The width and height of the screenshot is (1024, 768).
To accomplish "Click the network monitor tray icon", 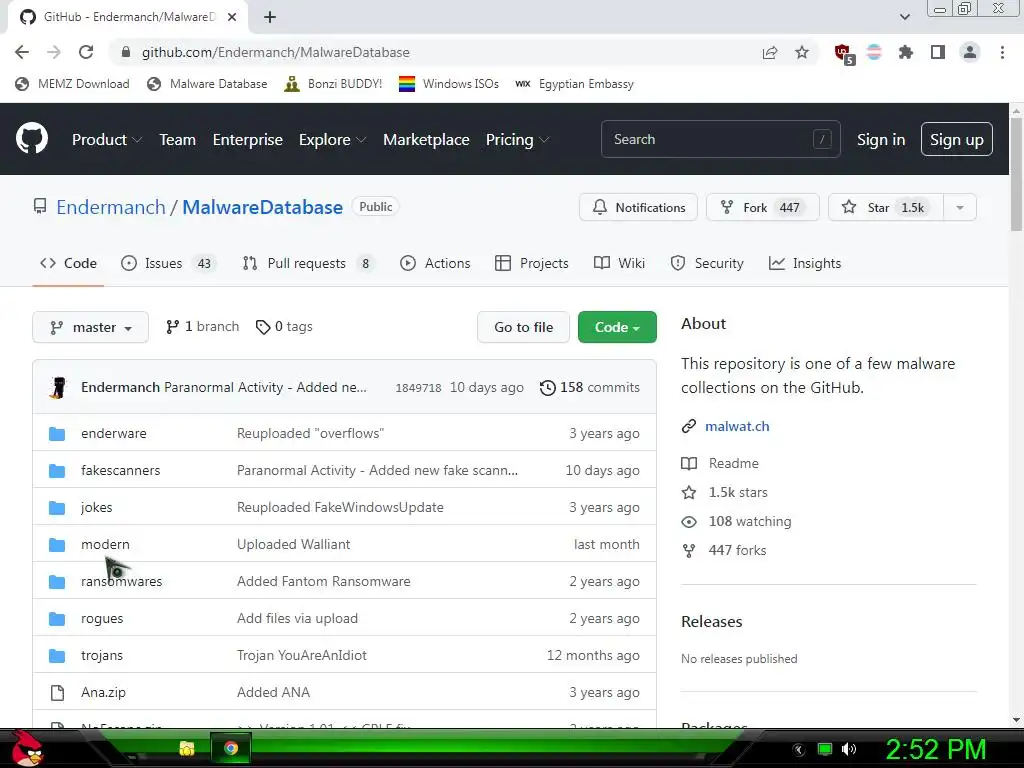I will 825,749.
